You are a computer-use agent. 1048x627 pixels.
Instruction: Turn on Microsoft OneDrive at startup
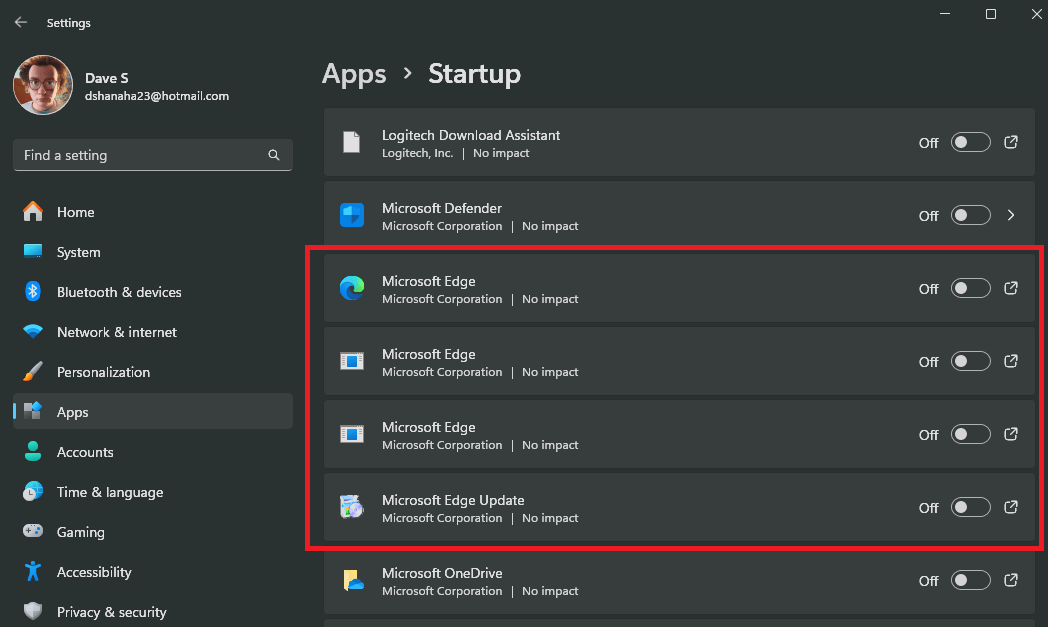click(x=970, y=580)
